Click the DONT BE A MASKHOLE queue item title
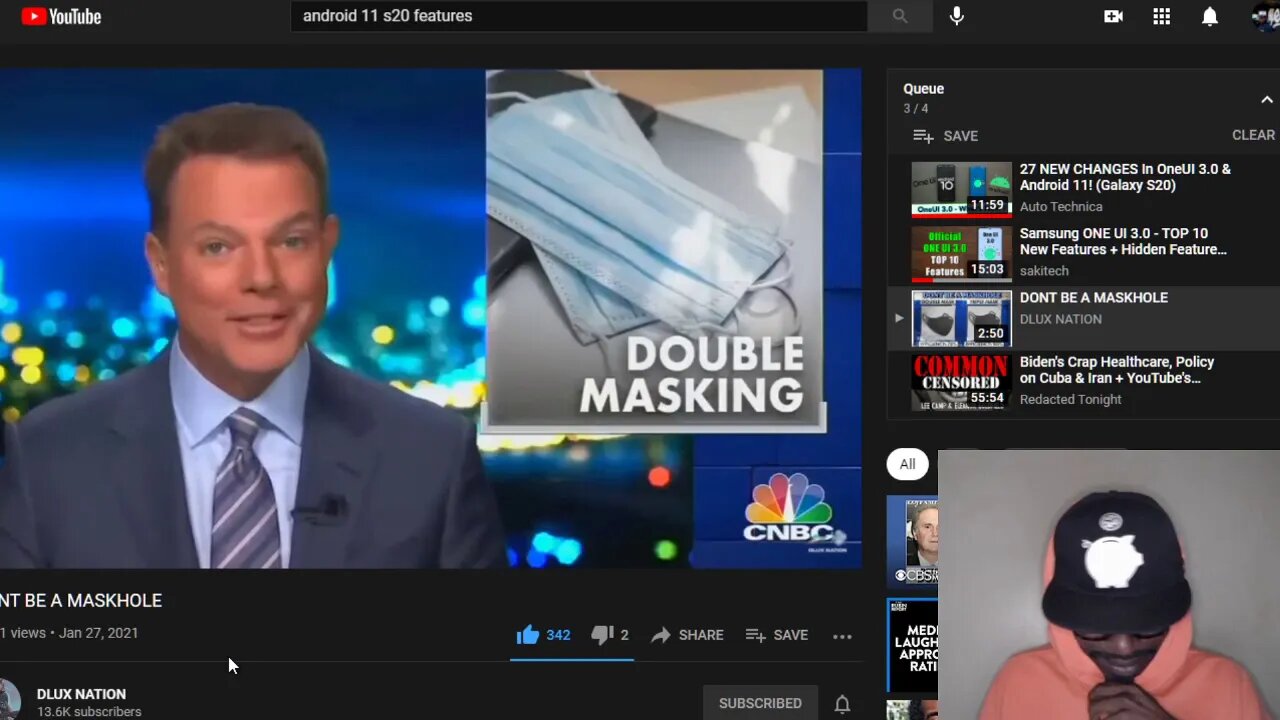The image size is (1280, 720). click(1094, 298)
